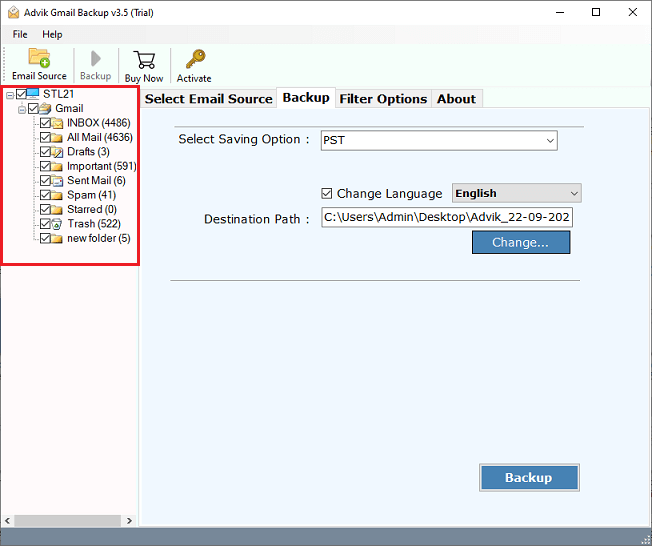652x546 pixels.
Task: Uncheck the Spam (41) checkbox
Action: [45, 195]
